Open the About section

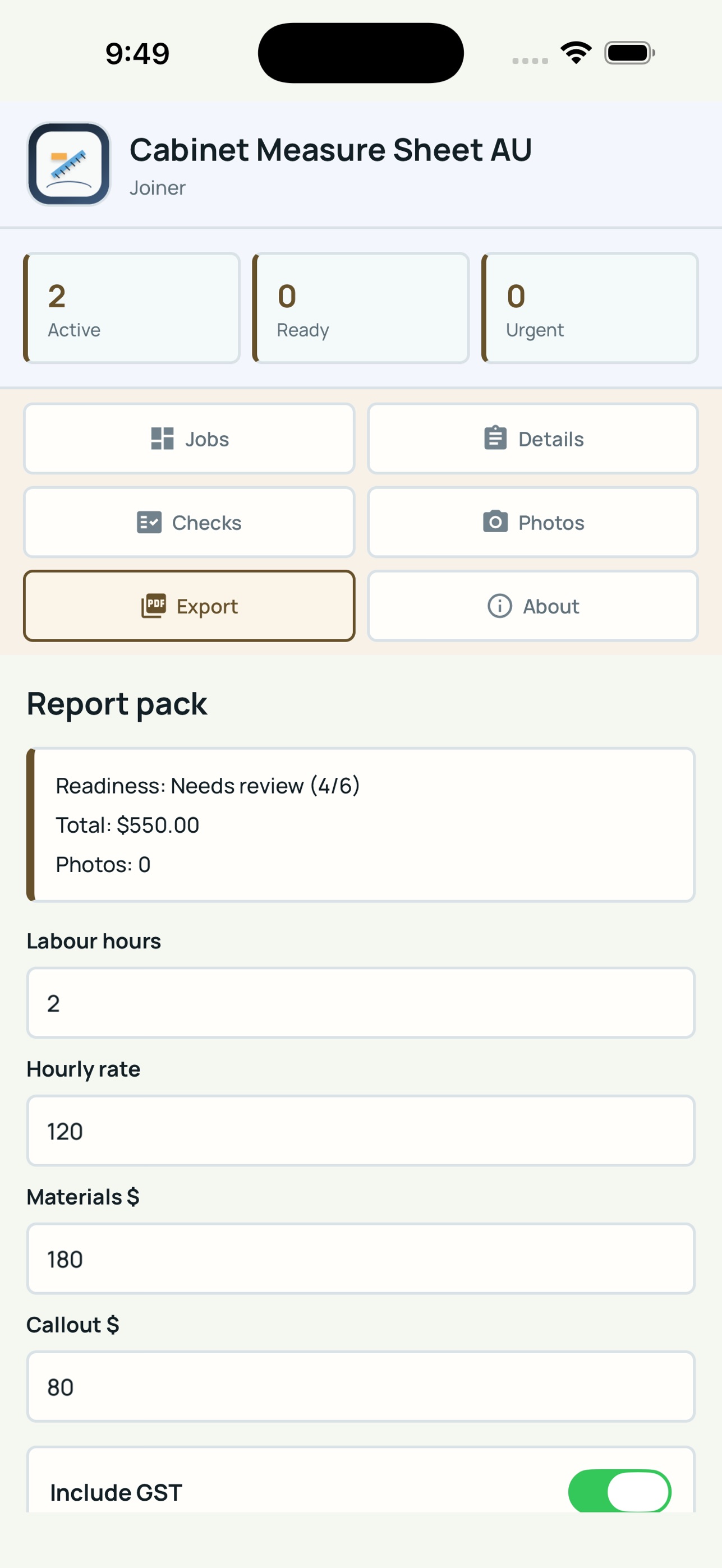[x=533, y=606]
